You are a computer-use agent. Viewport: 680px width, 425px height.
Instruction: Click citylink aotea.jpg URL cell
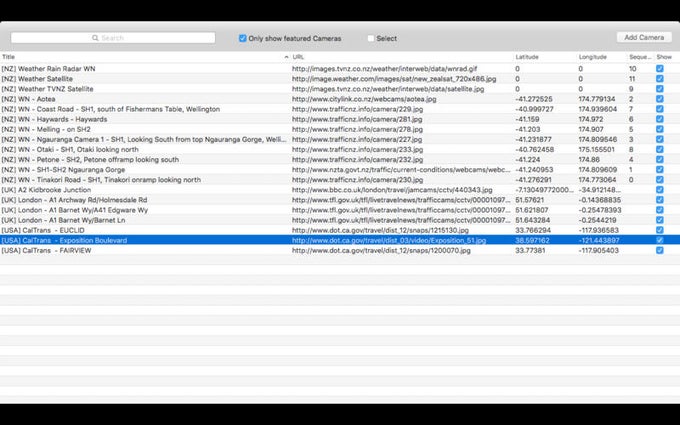coord(364,99)
